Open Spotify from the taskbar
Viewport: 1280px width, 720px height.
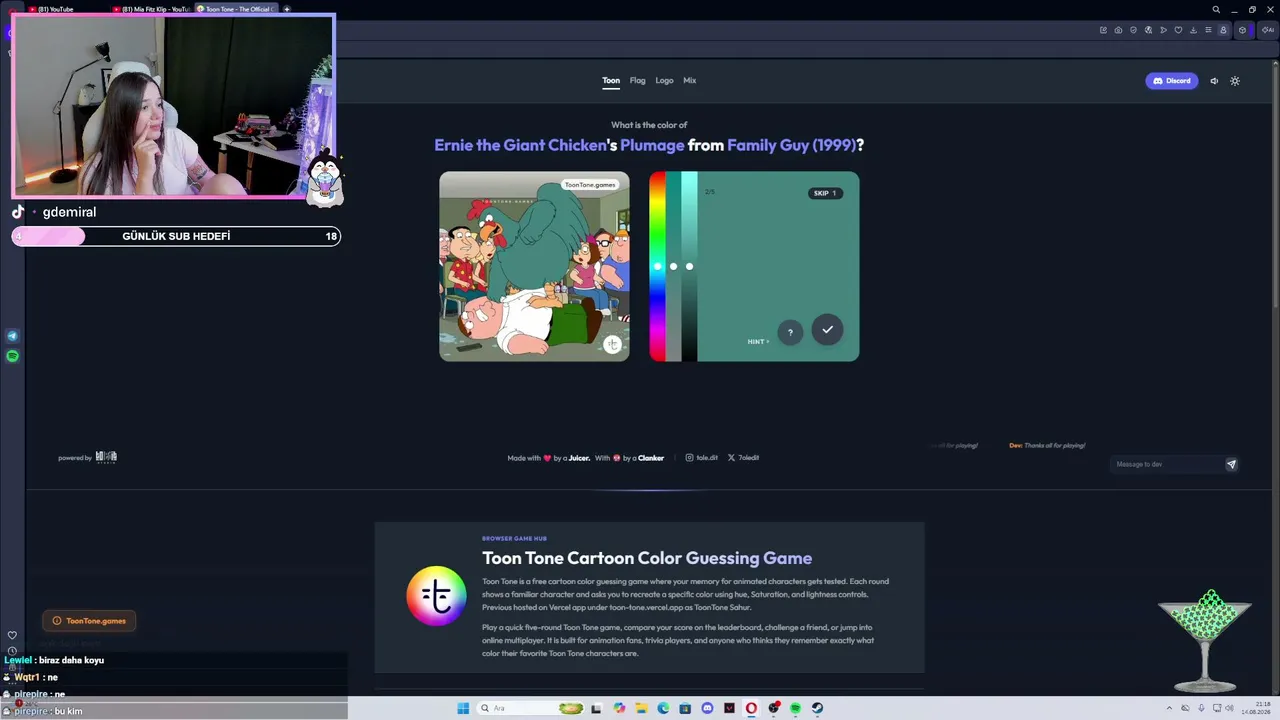coord(795,708)
